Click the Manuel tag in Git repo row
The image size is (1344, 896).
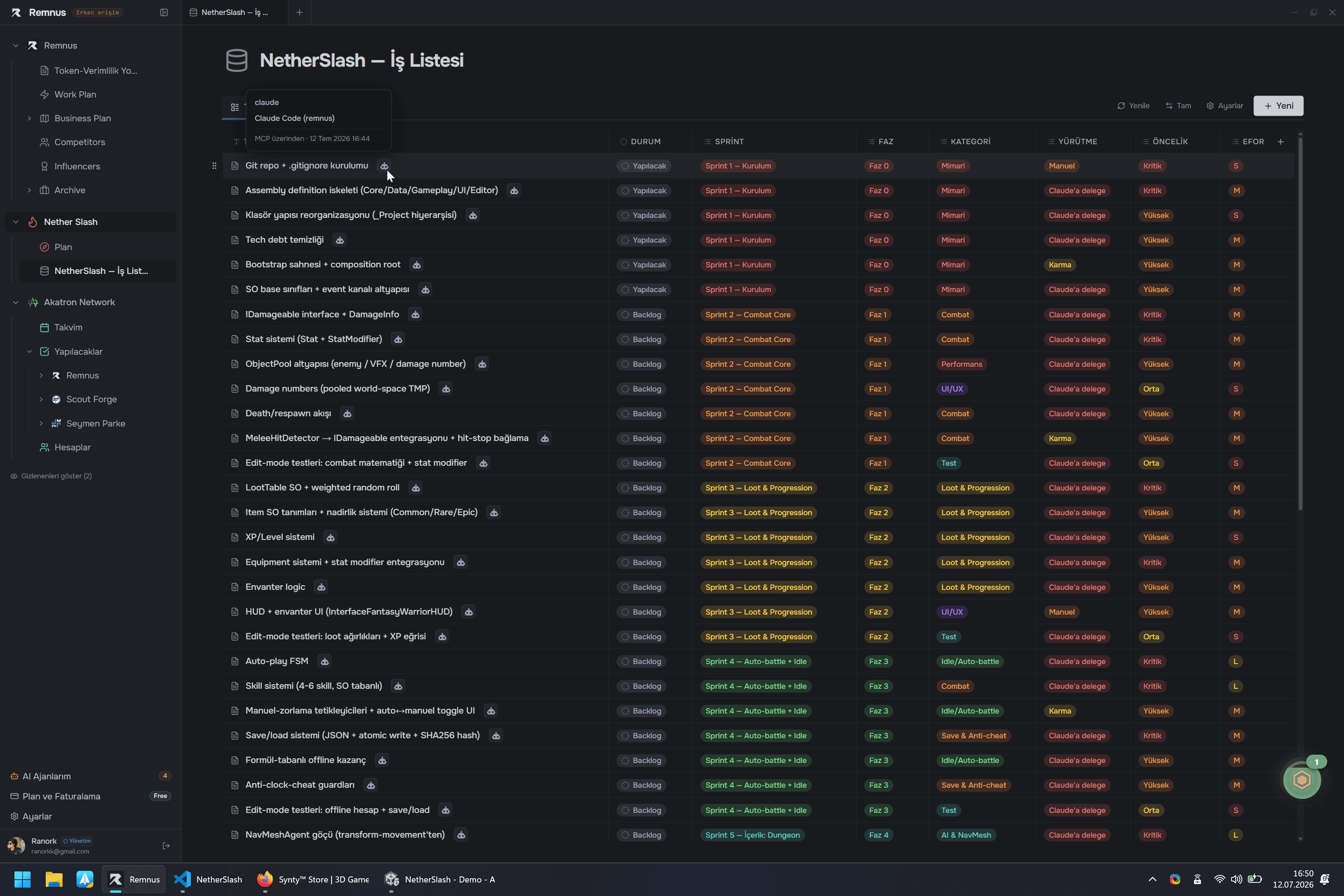pyautogui.click(x=1062, y=166)
